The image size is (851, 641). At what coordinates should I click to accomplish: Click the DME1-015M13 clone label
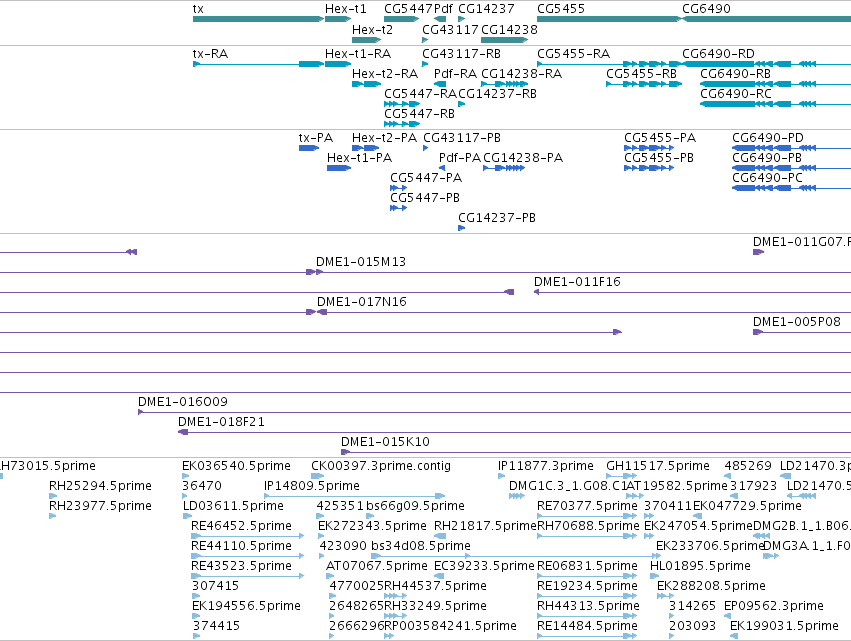(x=361, y=262)
